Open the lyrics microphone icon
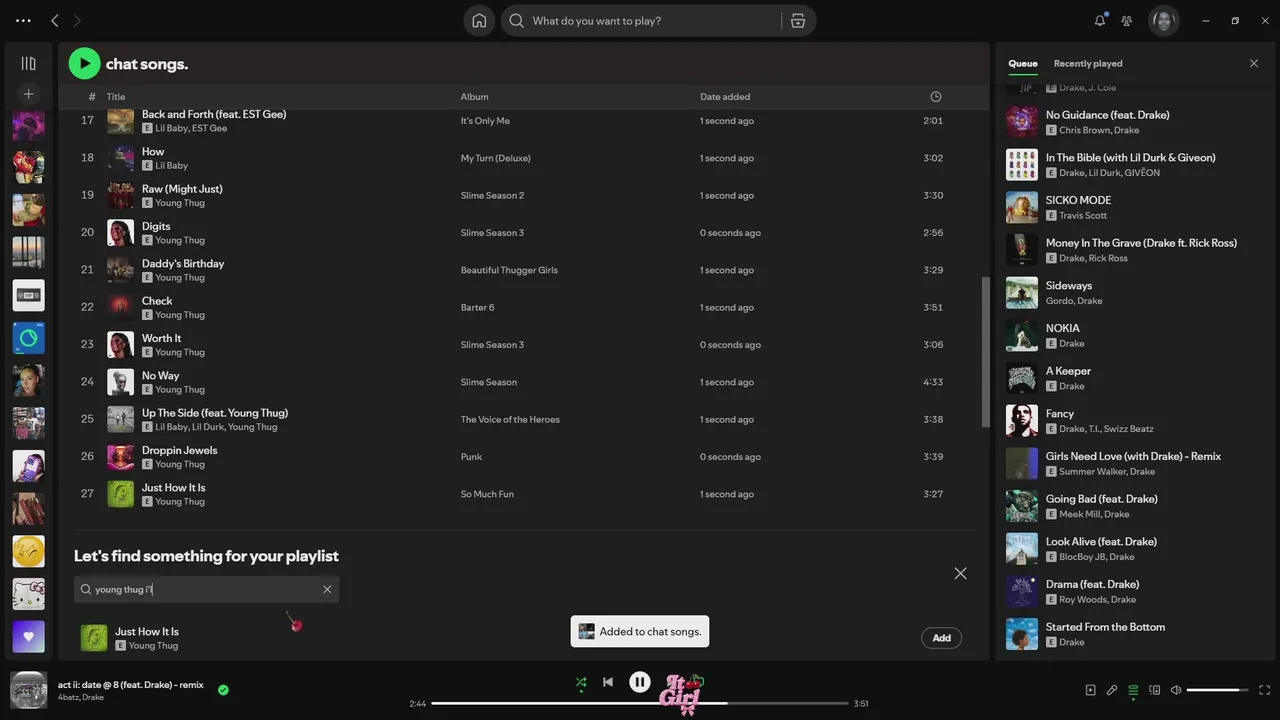Screen dimensions: 1280x720 (x=1112, y=690)
